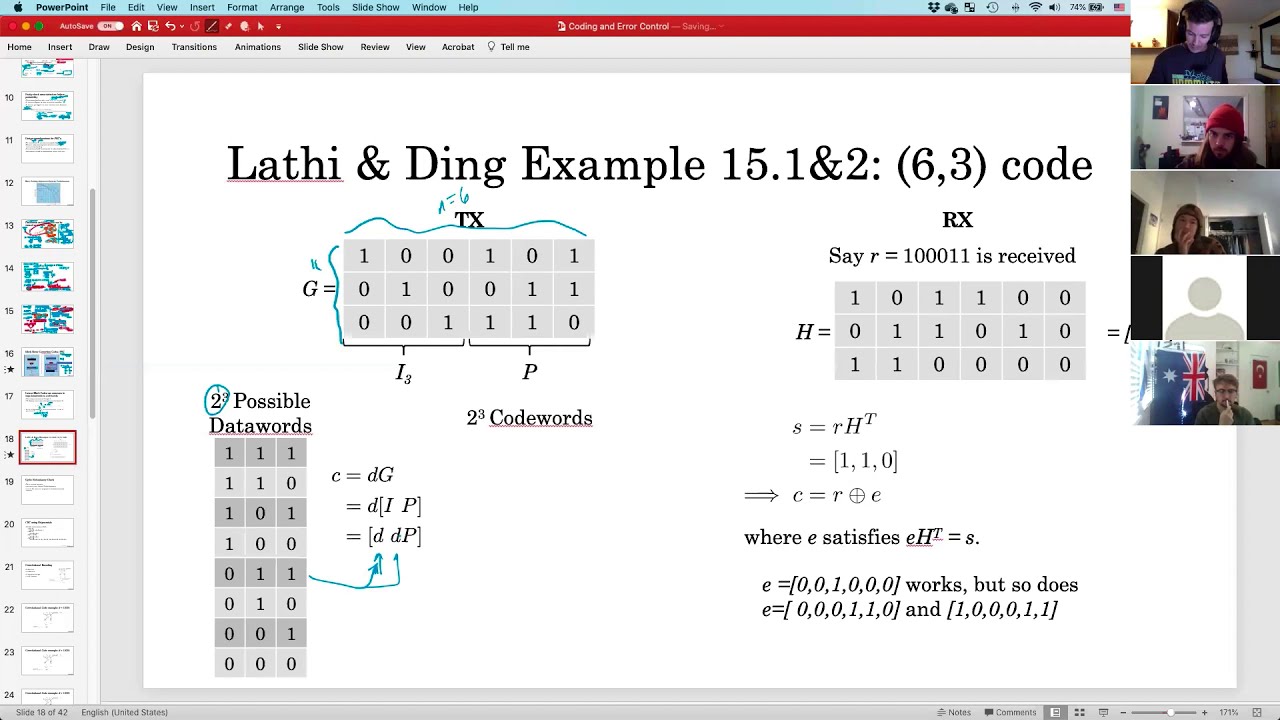
Task: Click the '2³ Codewords' text on slide
Action: click(x=529, y=418)
